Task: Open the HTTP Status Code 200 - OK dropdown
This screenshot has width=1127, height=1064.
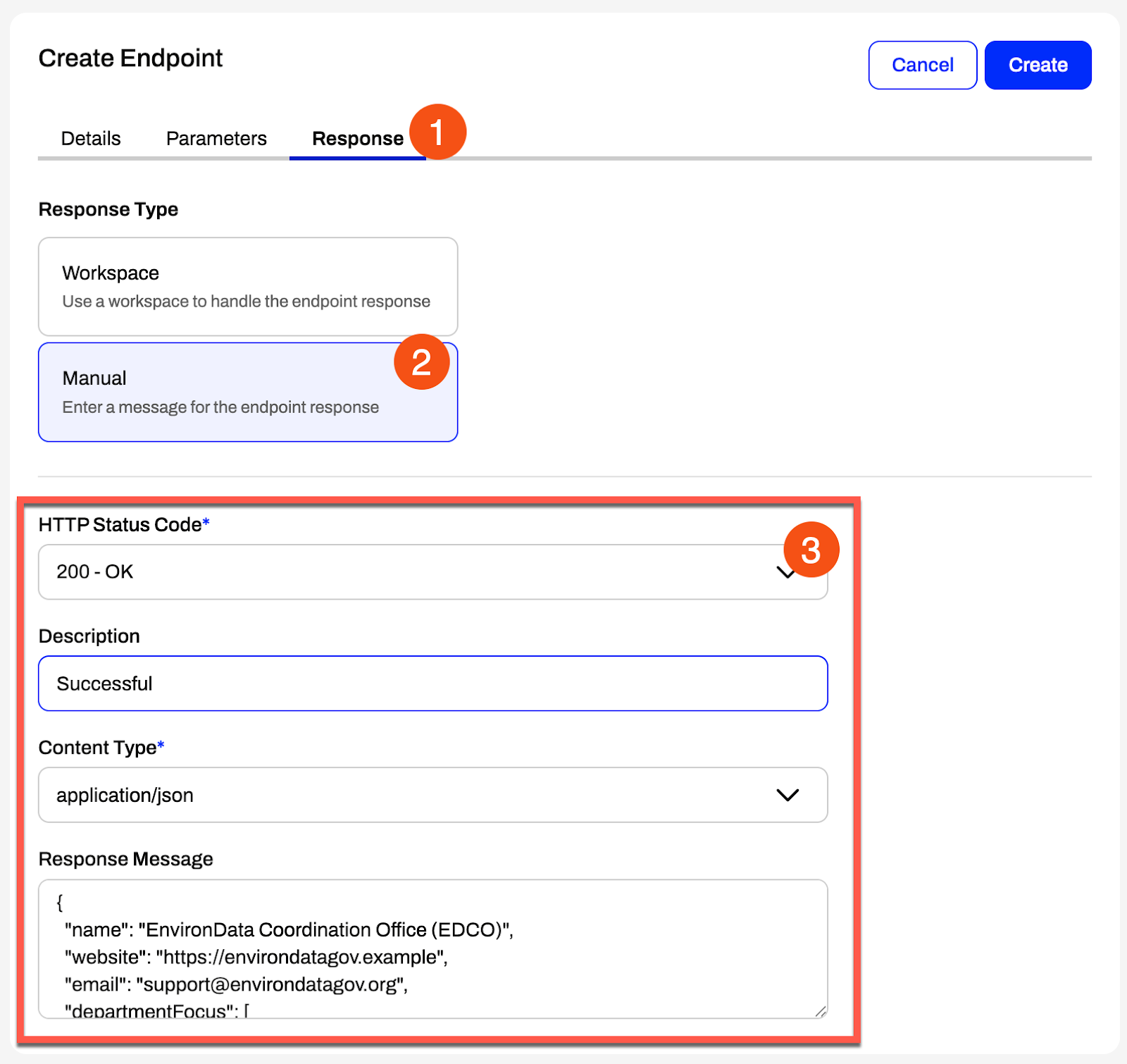Action: click(x=432, y=572)
